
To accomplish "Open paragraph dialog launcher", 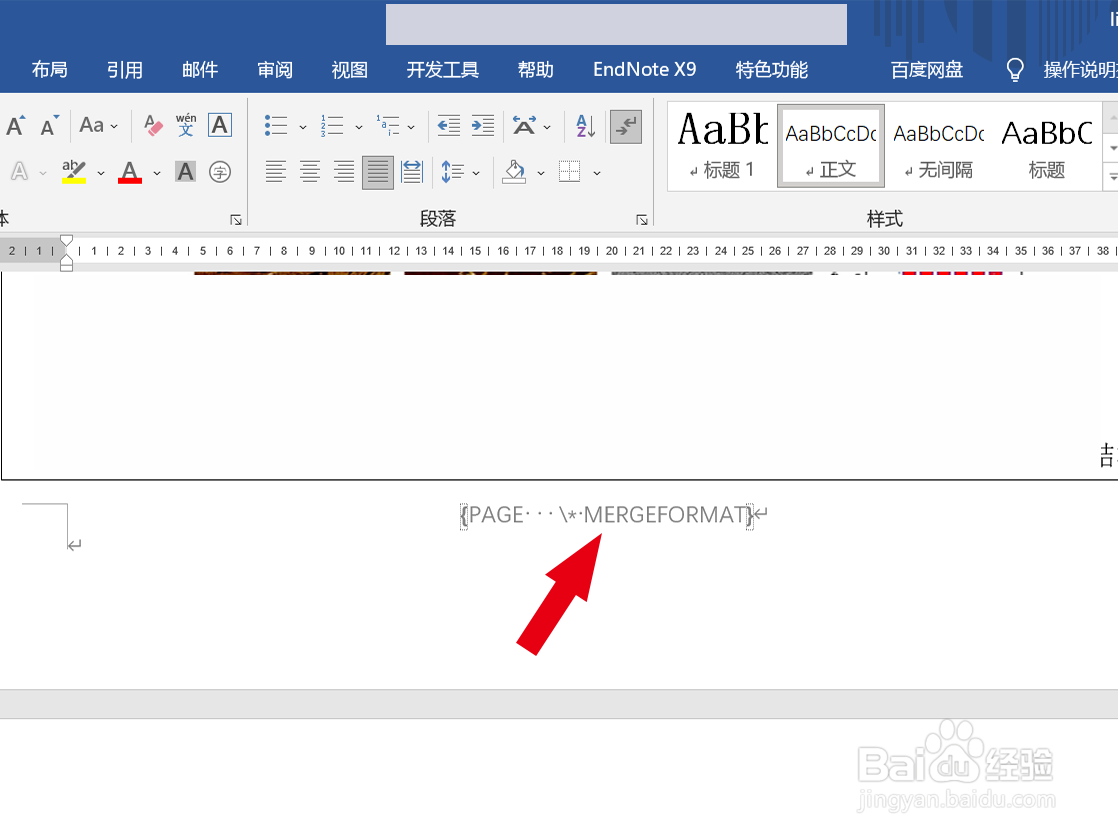I will click(642, 220).
